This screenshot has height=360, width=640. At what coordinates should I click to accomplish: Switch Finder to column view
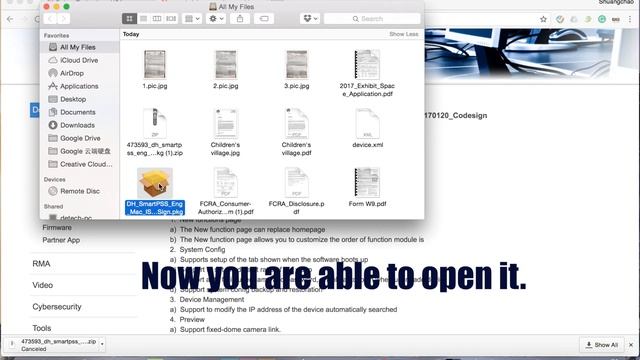(x=157, y=19)
